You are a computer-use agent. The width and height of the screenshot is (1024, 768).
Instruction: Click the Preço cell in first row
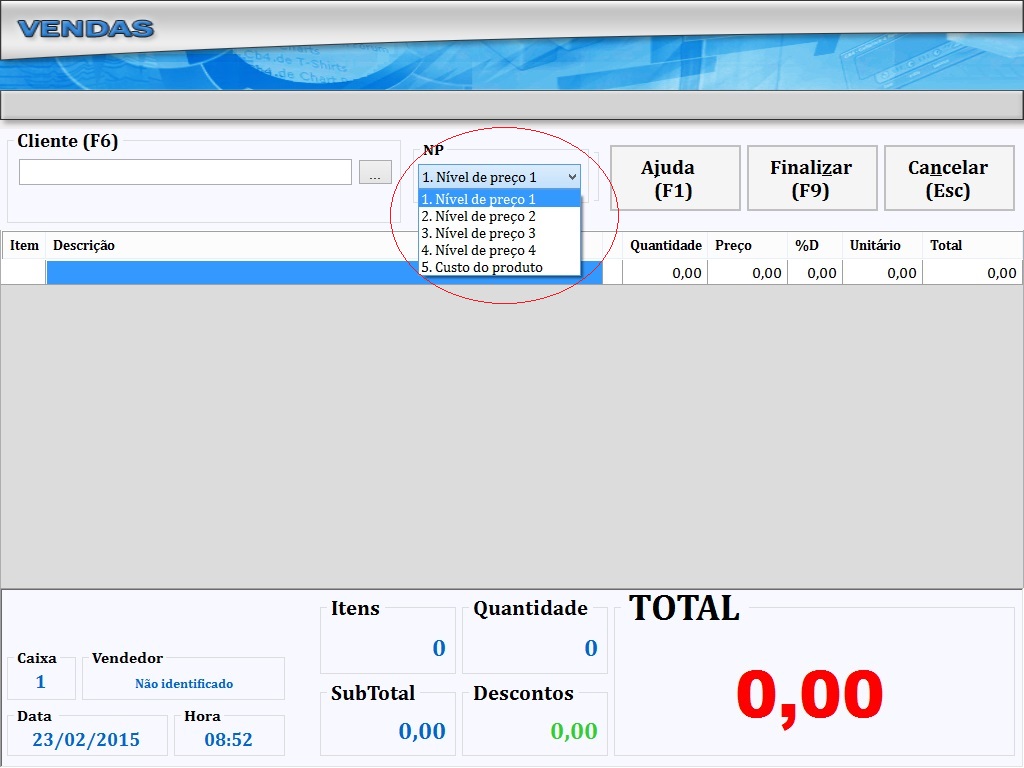pos(747,272)
